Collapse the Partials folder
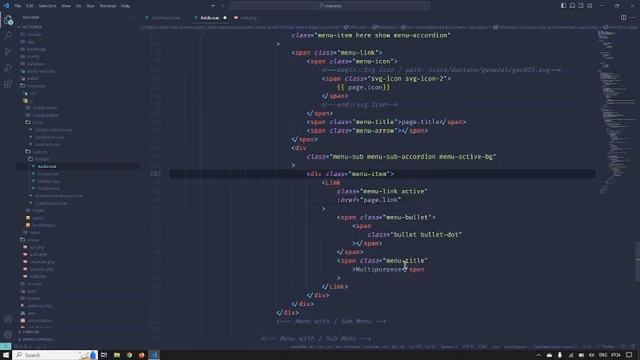Viewport: 640px width, 360px height. [39, 159]
